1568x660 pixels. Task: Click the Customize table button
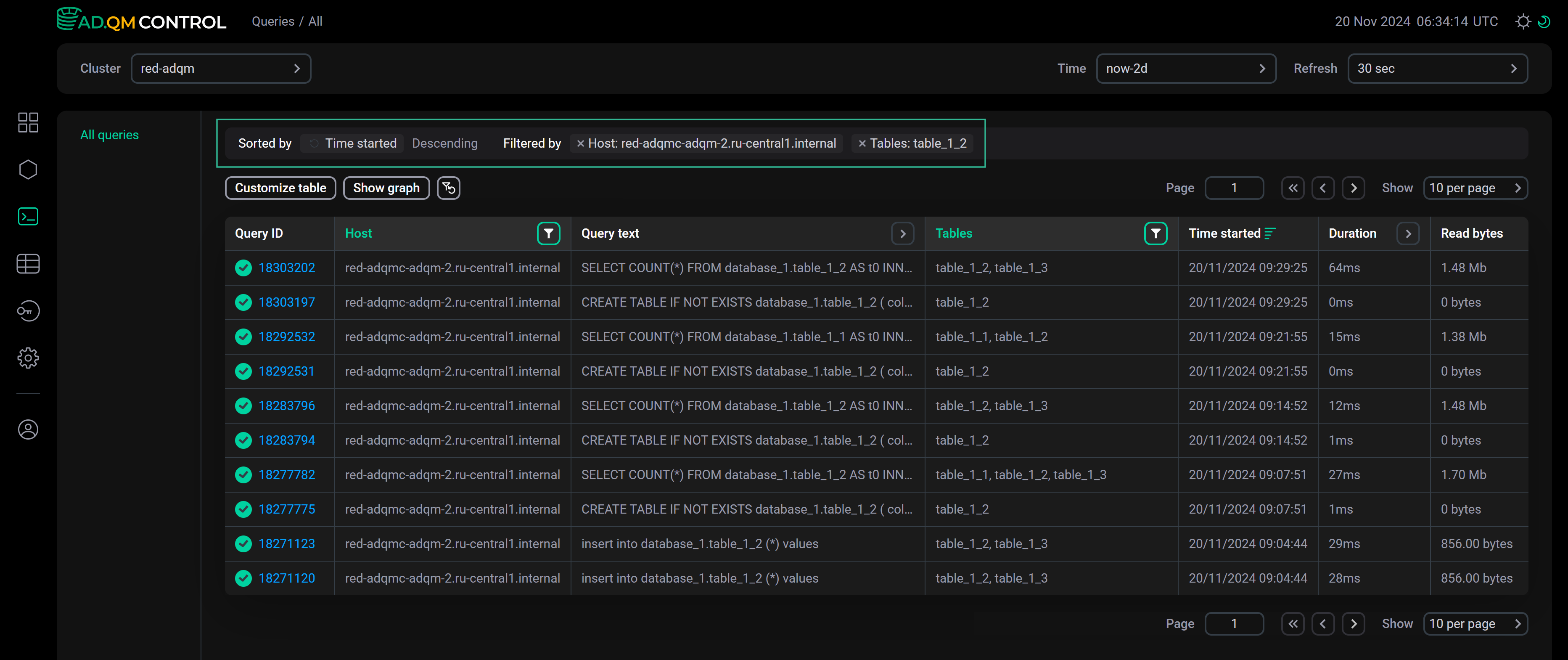(280, 188)
